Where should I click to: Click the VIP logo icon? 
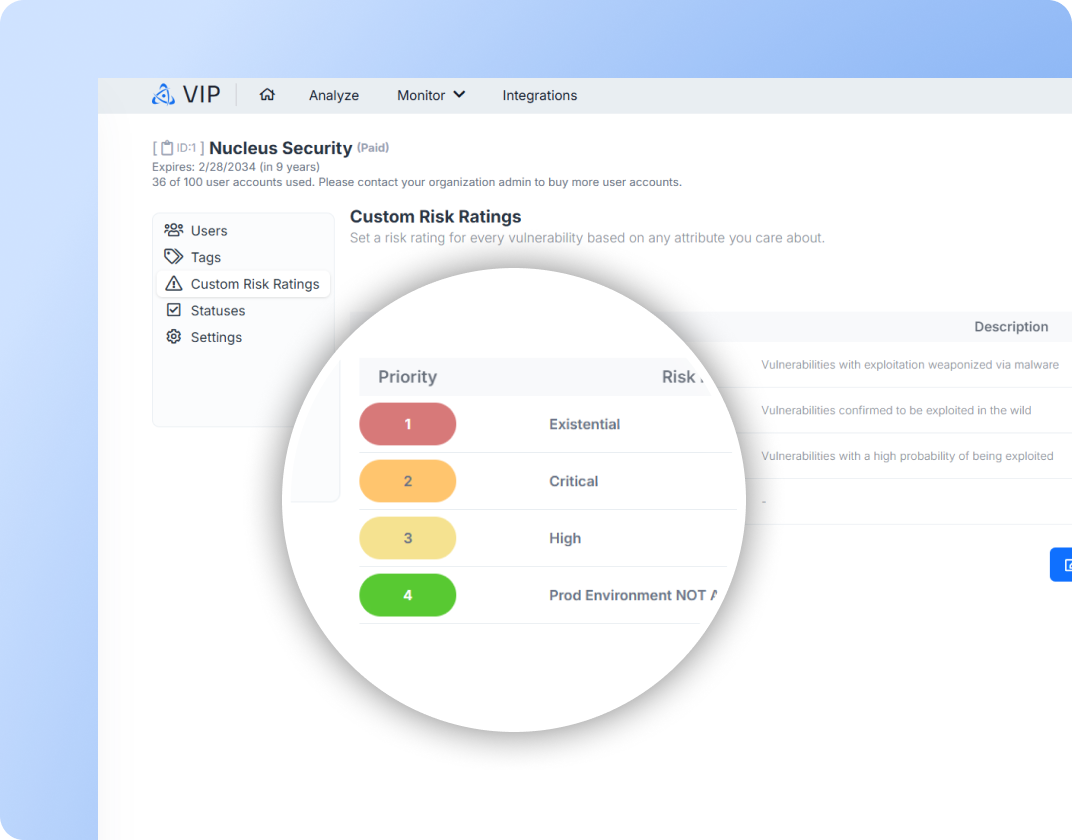[163, 94]
